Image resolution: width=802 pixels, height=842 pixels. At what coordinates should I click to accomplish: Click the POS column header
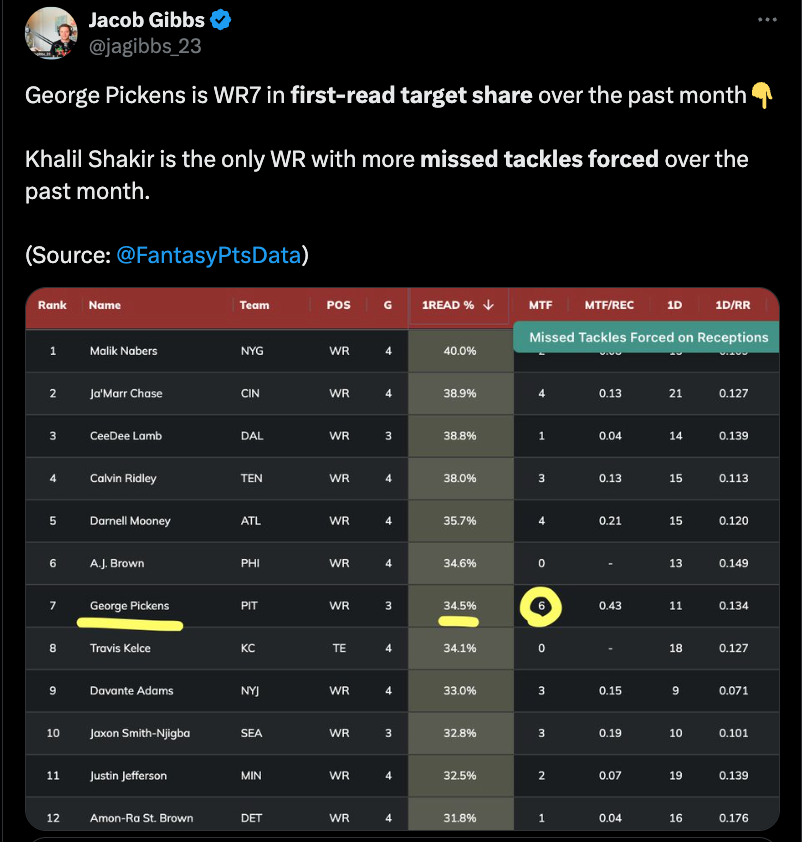click(339, 305)
